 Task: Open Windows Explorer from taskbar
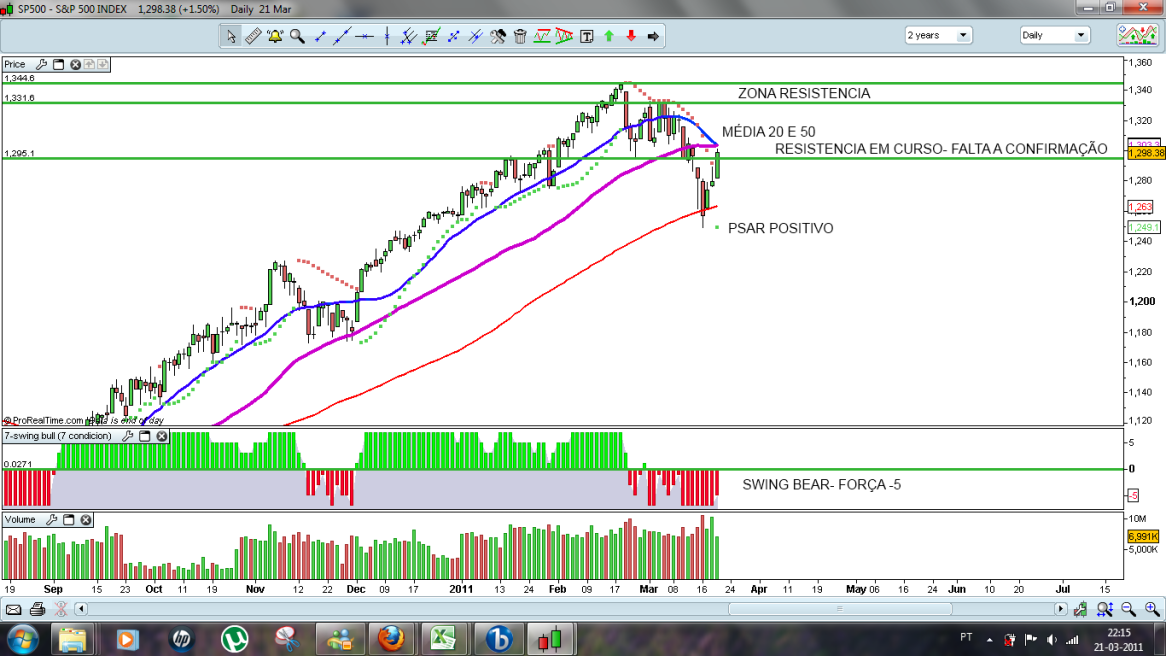point(72,639)
